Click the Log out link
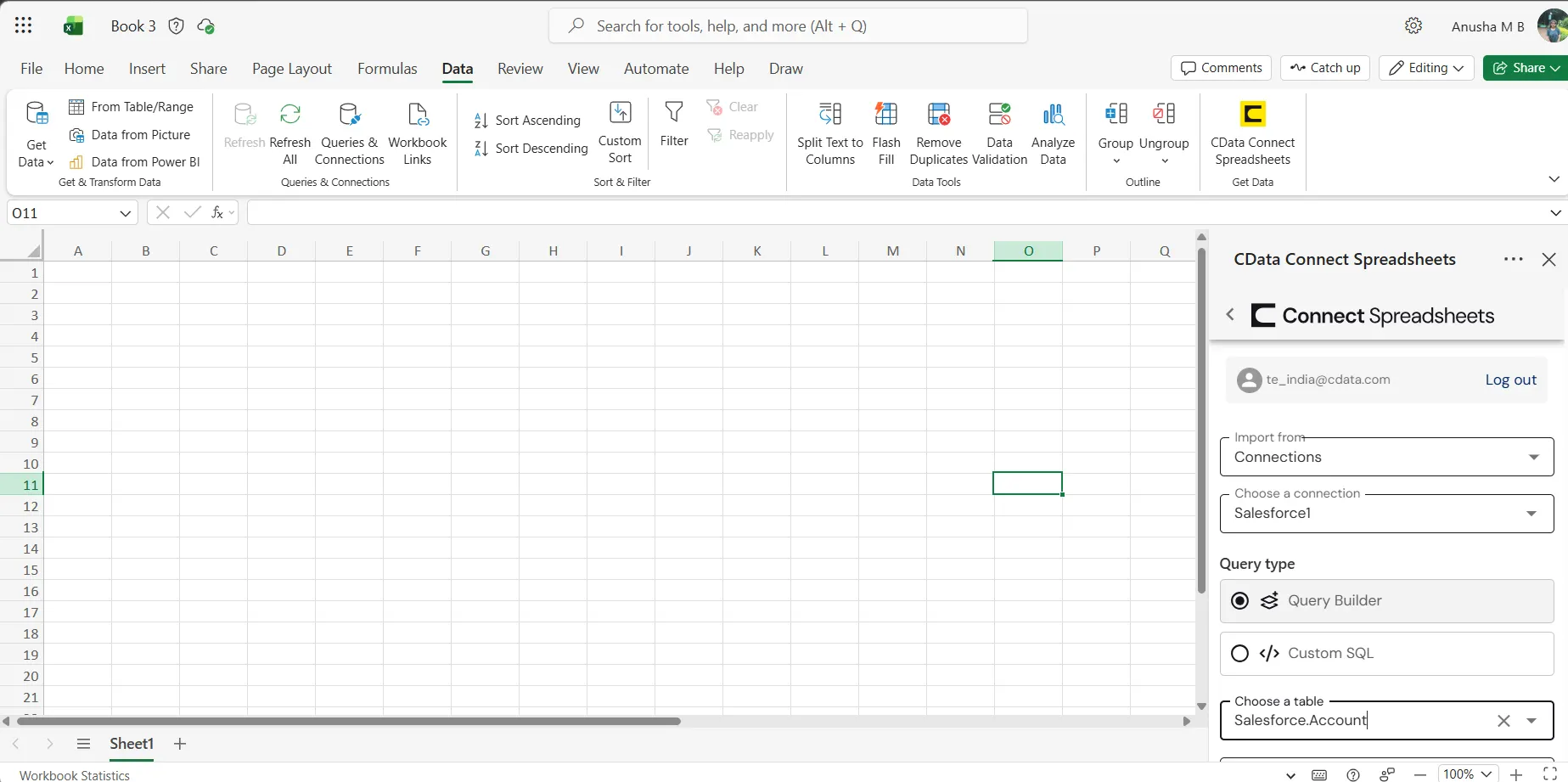Viewport: 1568px width, 782px height. click(1511, 380)
